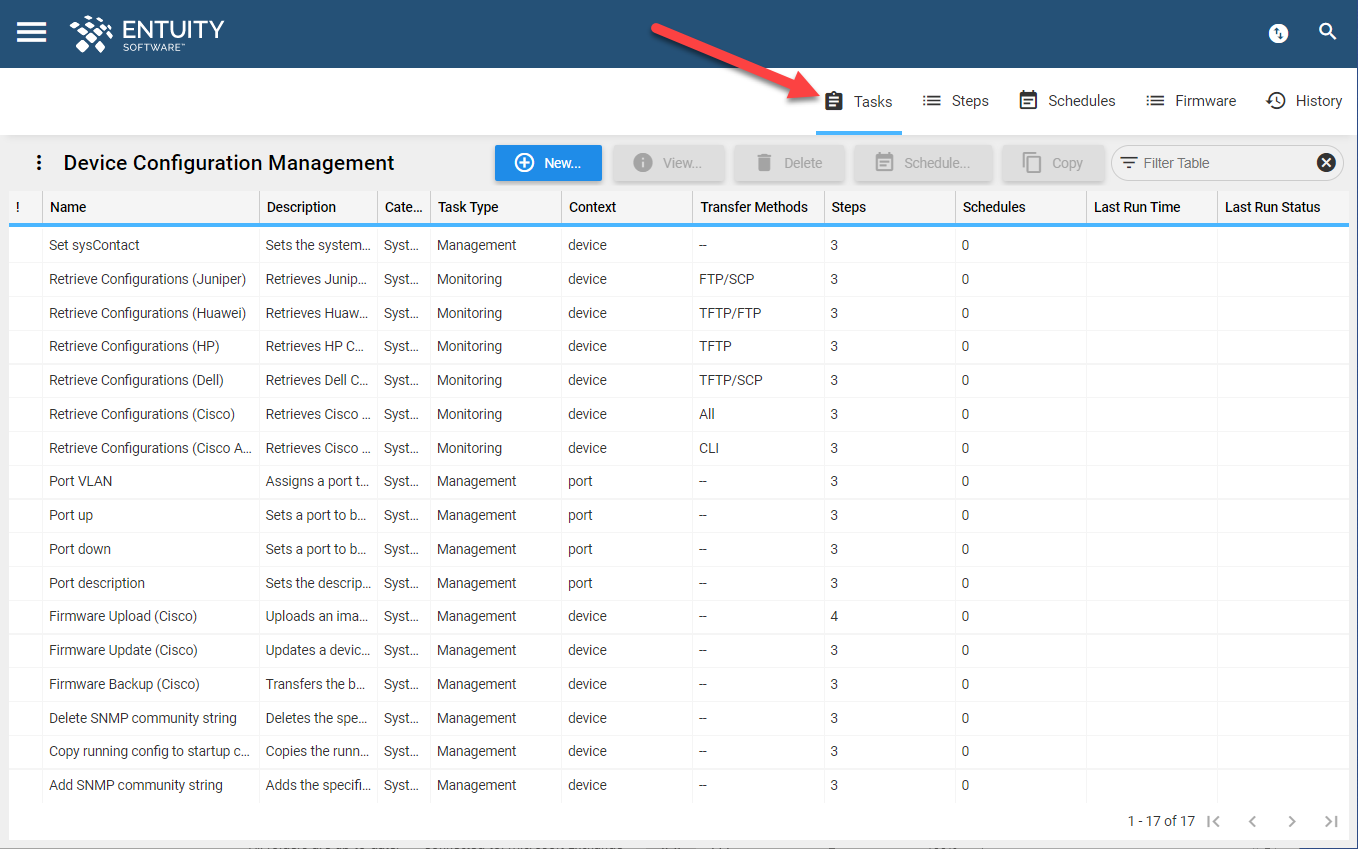Screen dimensions: 1358x849
Task: Click the View button
Action: pyautogui.click(x=668, y=162)
